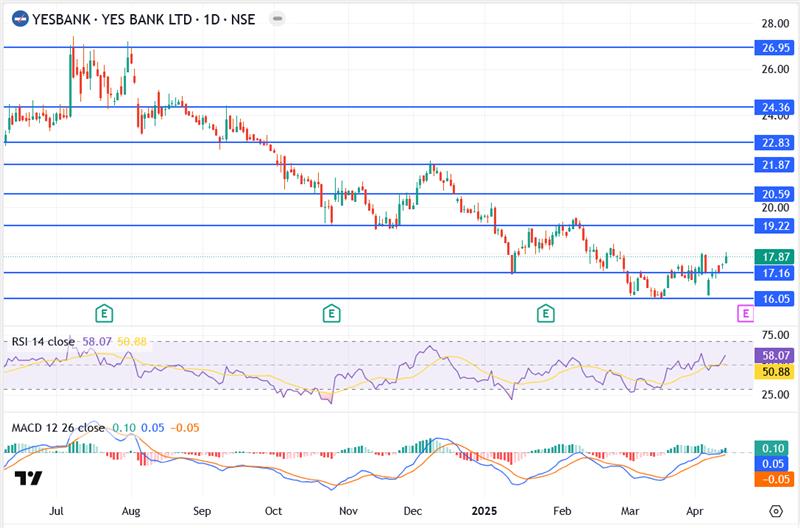Select the MACD 12 26 close indicator label
800x528 pixels.
58,428
